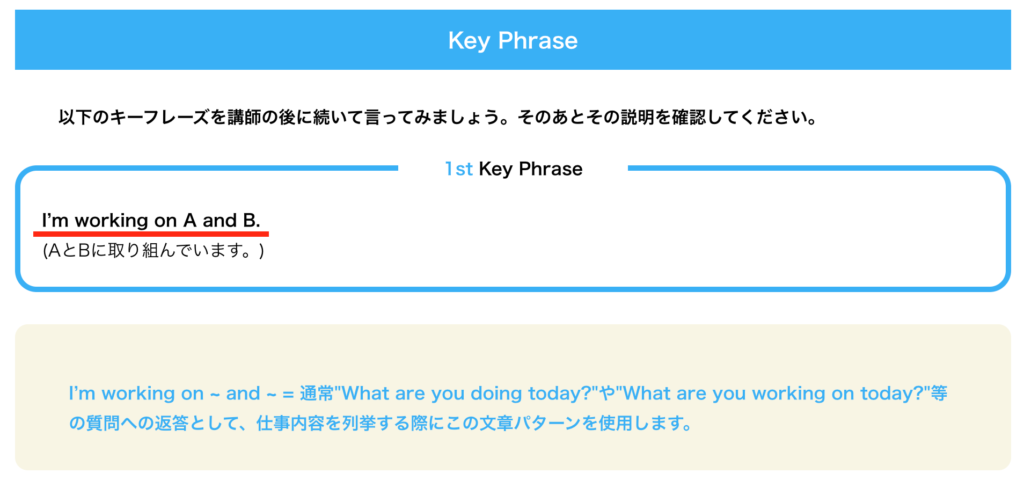Click the "Key Phrase" title text
Viewport: 1024px width, 495px height.
[513, 40]
